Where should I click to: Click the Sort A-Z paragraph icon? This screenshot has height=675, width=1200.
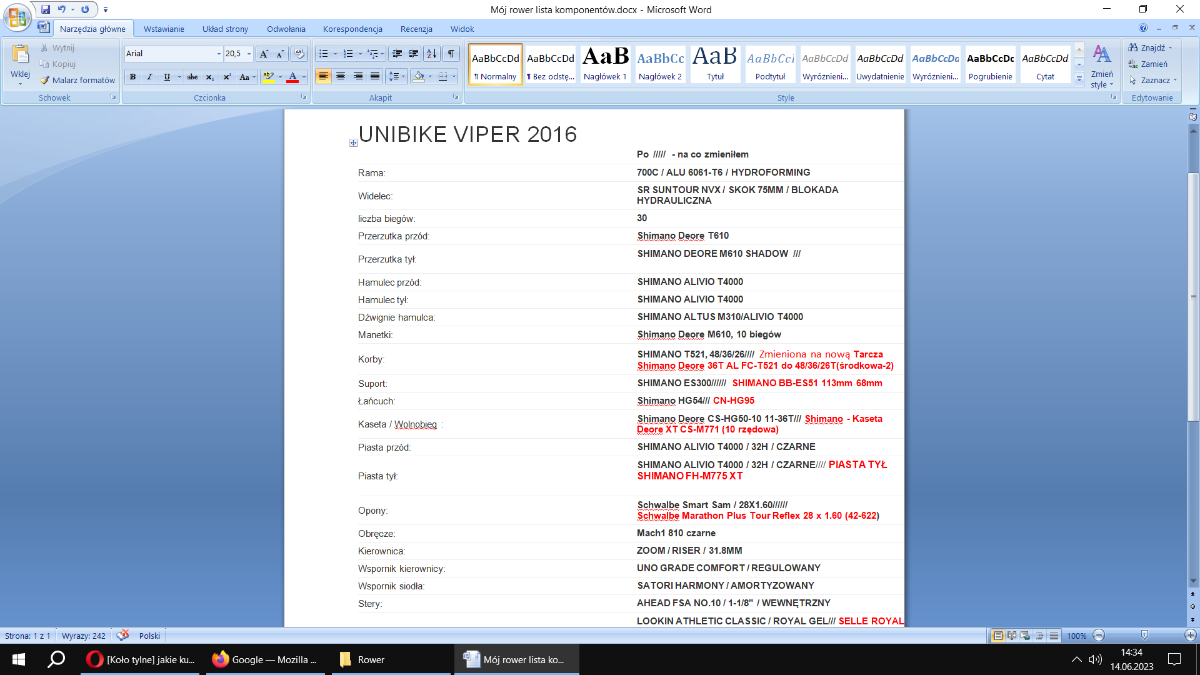tap(432, 54)
